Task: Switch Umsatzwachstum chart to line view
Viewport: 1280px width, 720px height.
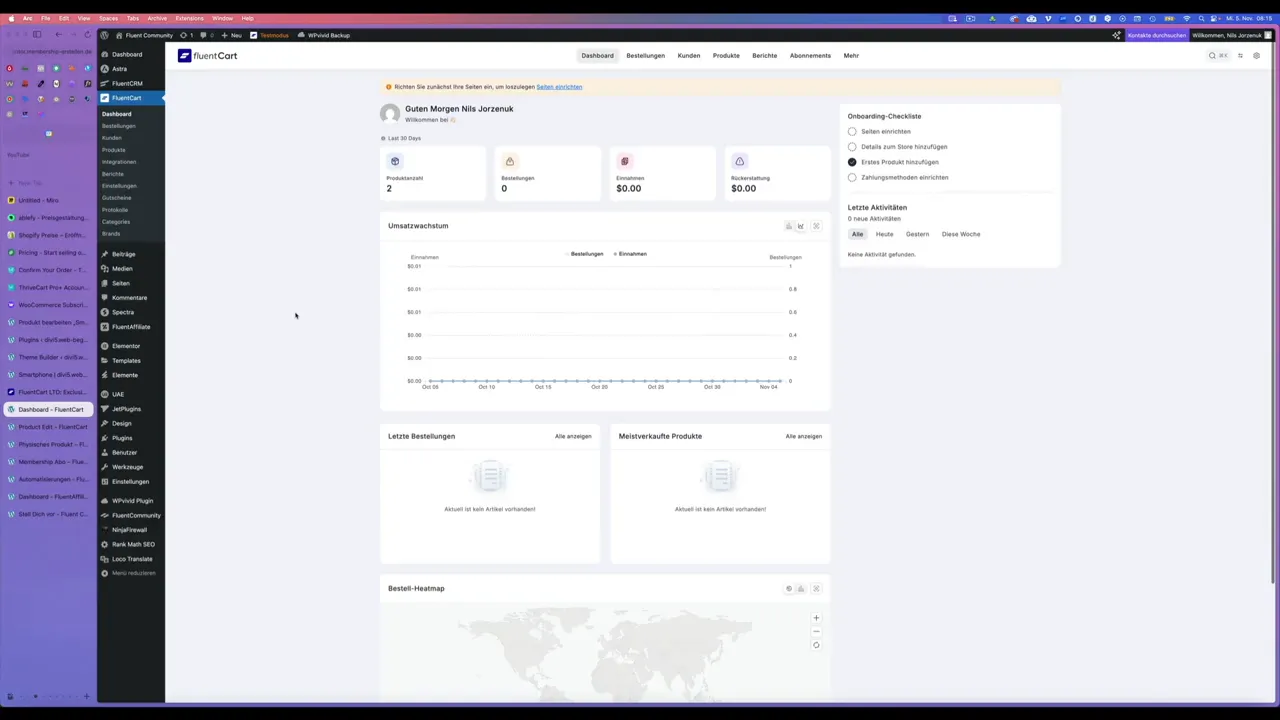Action: point(800,226)
